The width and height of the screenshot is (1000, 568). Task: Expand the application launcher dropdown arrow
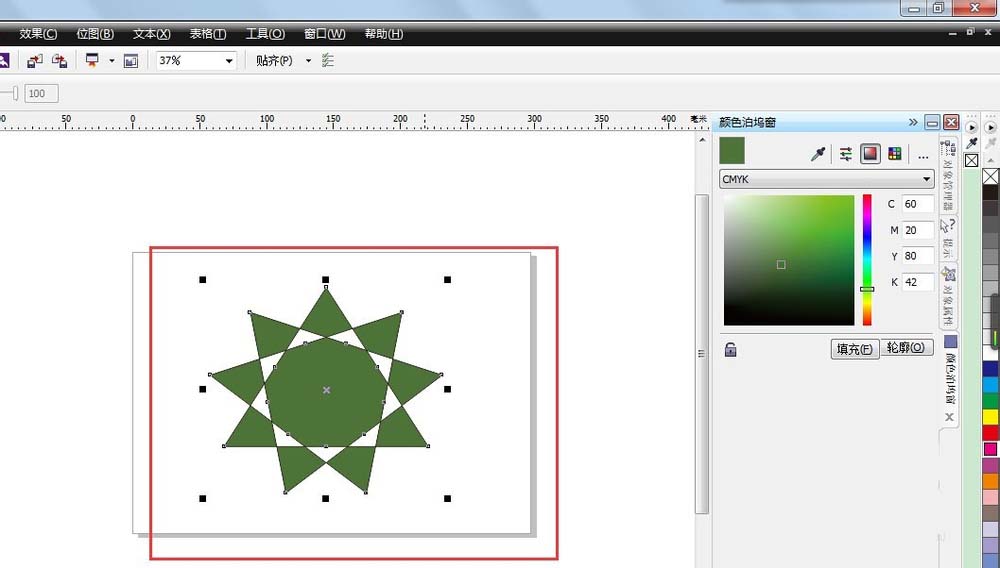click(x=111, y=61)
